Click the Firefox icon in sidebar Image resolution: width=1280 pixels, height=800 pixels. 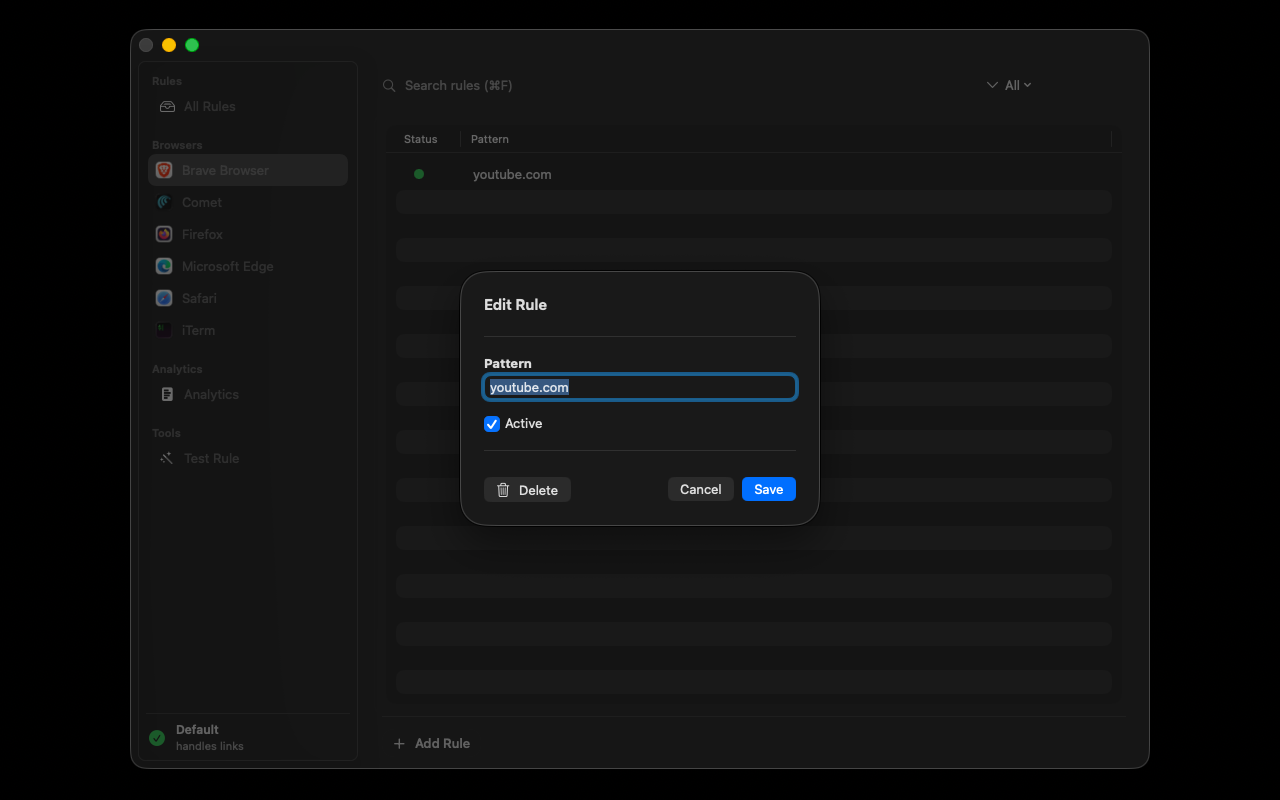click(x=164, y=234)
